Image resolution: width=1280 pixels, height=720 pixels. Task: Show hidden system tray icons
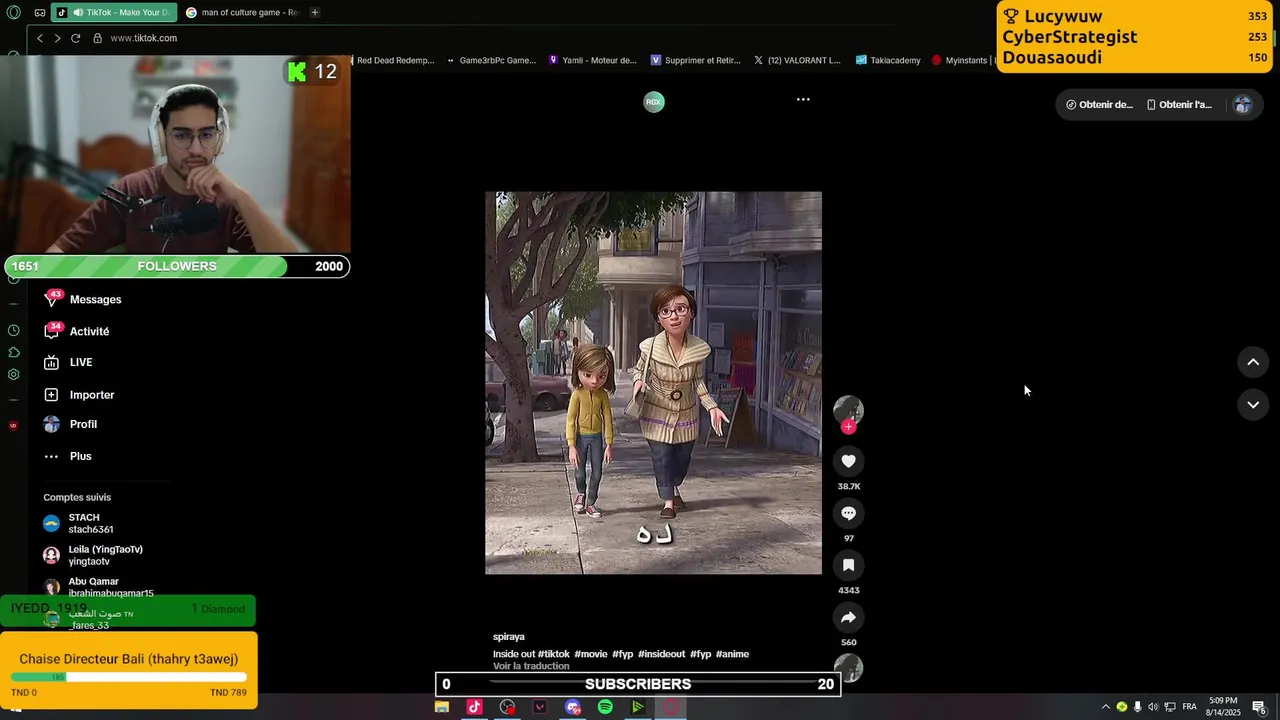coord(1105,707)
